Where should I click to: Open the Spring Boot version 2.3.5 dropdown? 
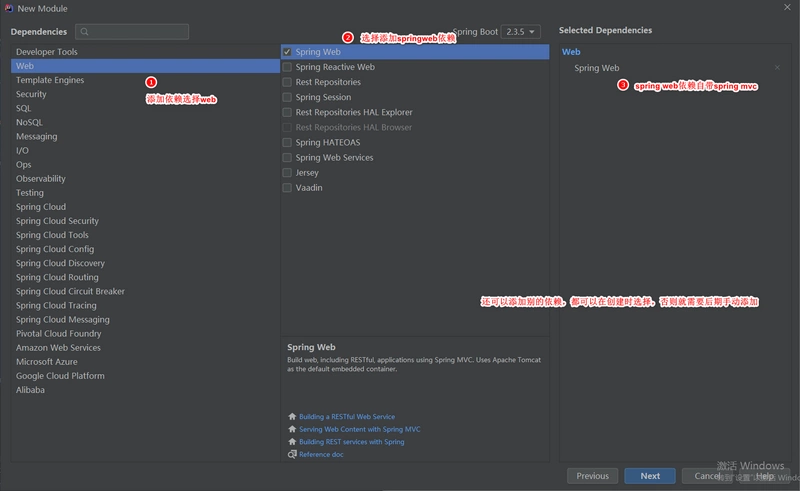[x=520, y=32]
